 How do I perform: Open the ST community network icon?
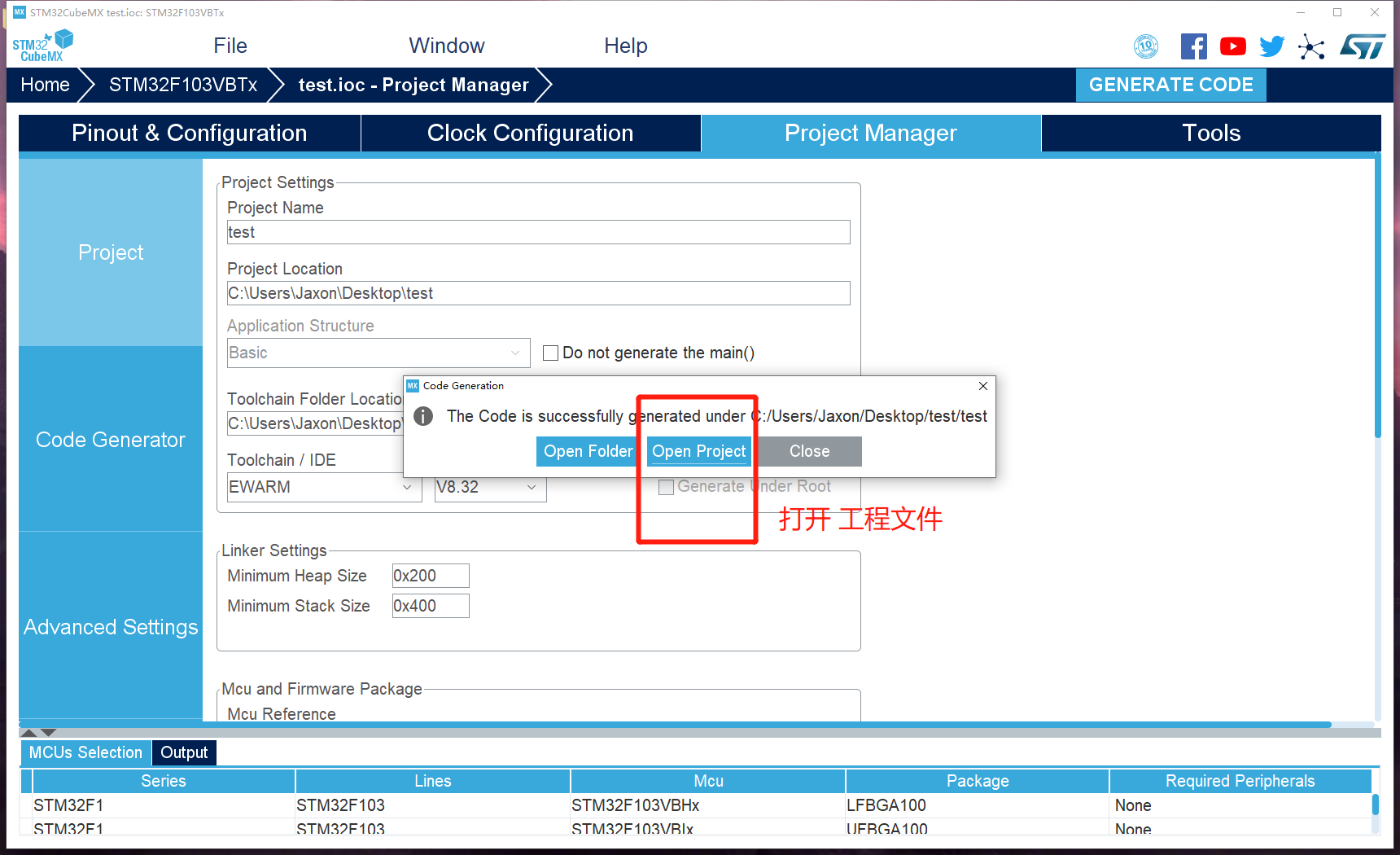click(1311, 46)
